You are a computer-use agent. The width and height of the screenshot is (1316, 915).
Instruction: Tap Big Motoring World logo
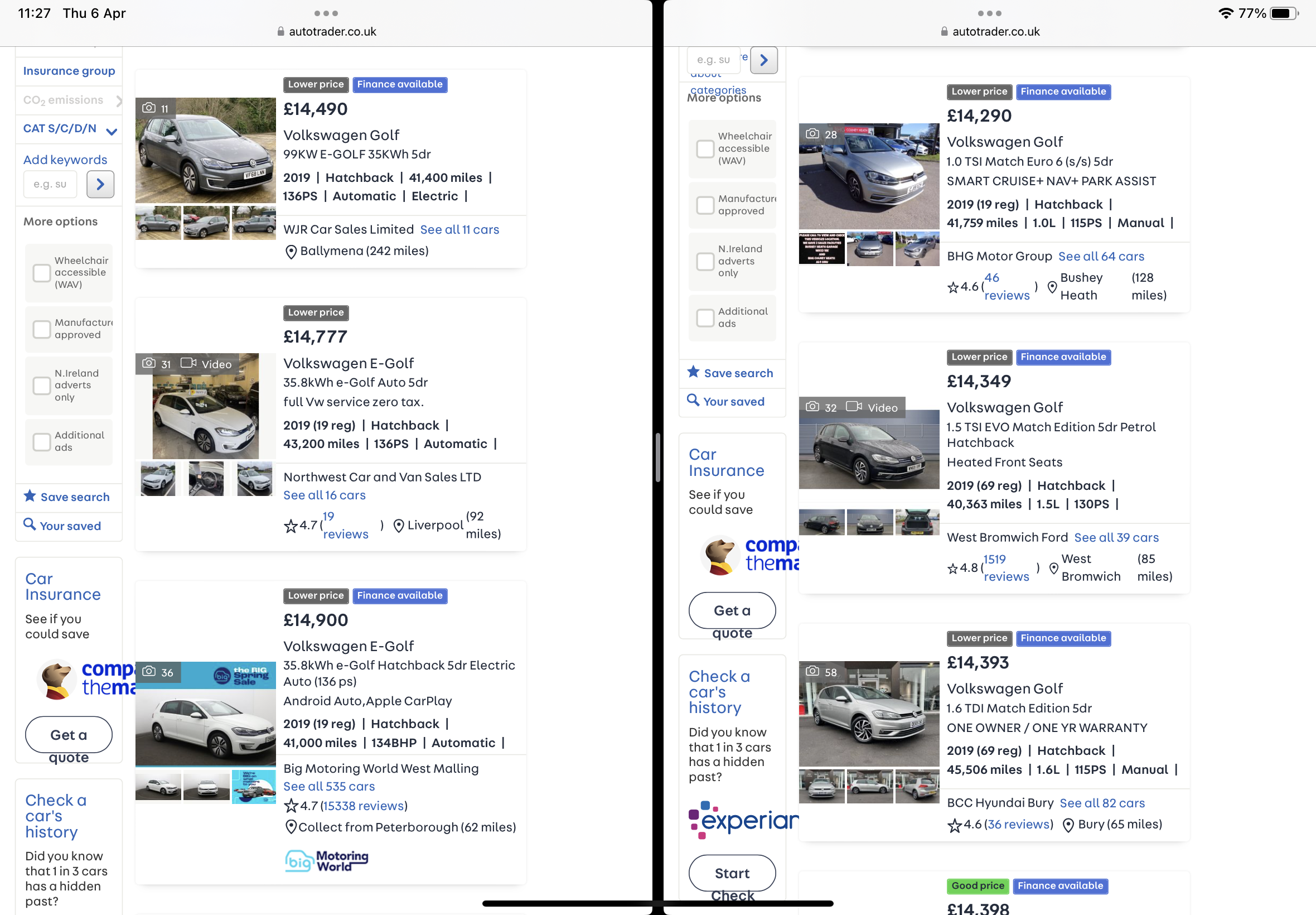pyautogui.click(x=327, y=860)
